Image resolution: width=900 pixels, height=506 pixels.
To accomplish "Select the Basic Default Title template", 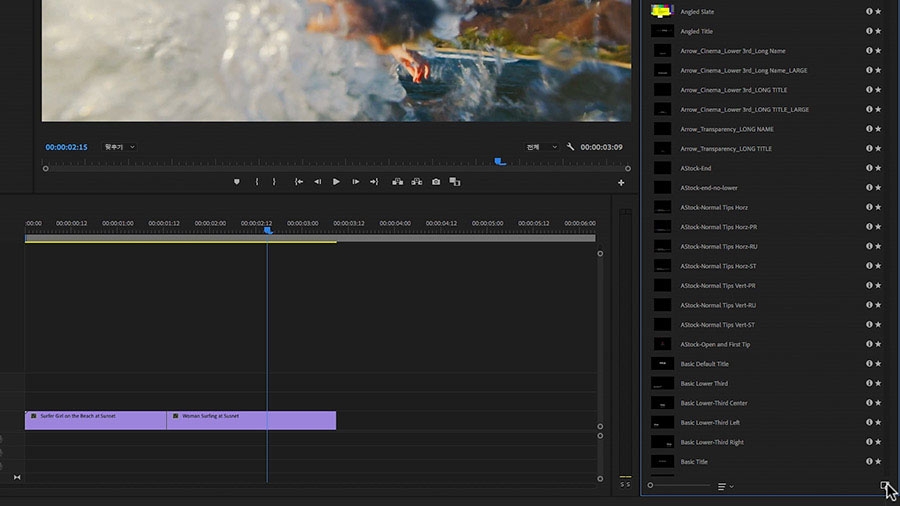I will (704, 364).
